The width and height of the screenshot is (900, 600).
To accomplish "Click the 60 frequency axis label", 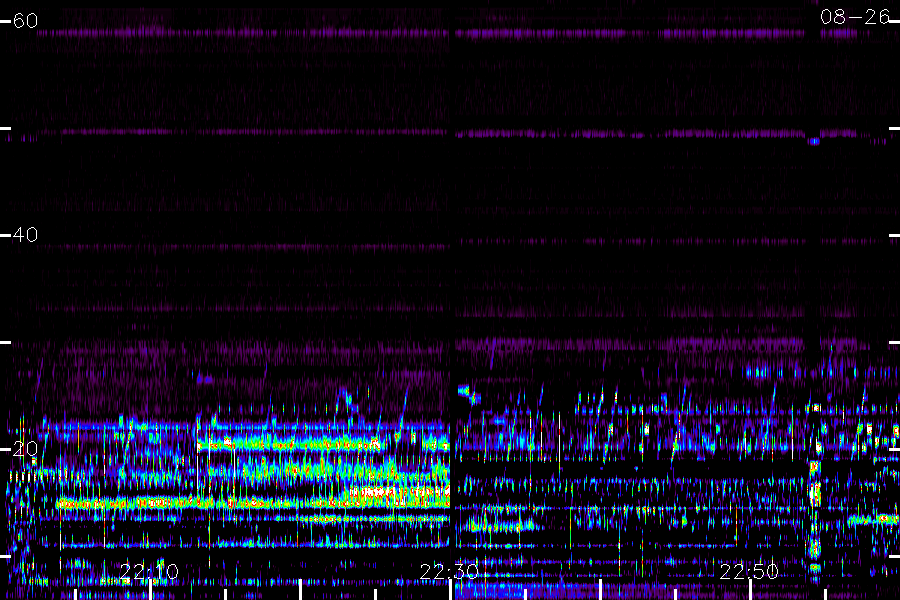I will [x=25, y=21].
